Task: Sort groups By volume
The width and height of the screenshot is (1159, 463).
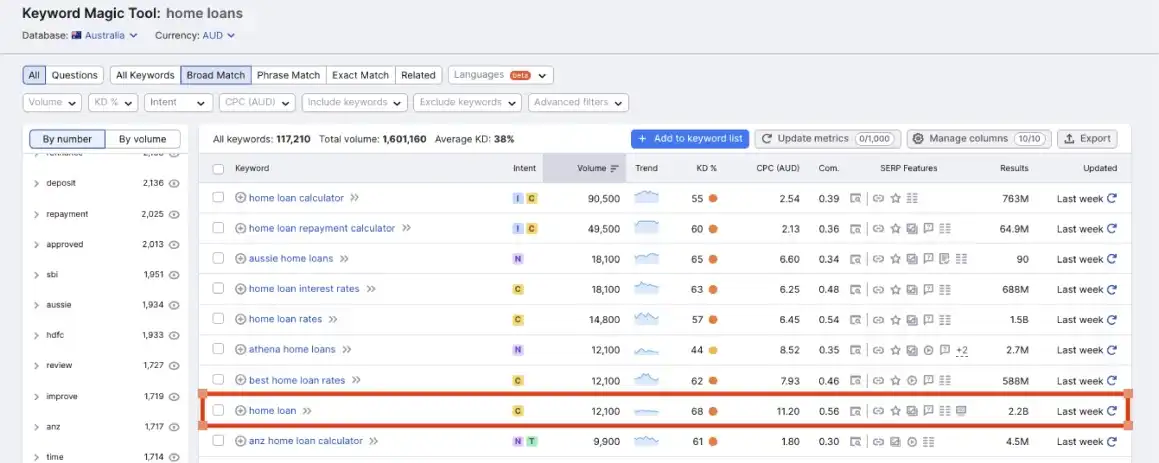Action: pos(143,139)
